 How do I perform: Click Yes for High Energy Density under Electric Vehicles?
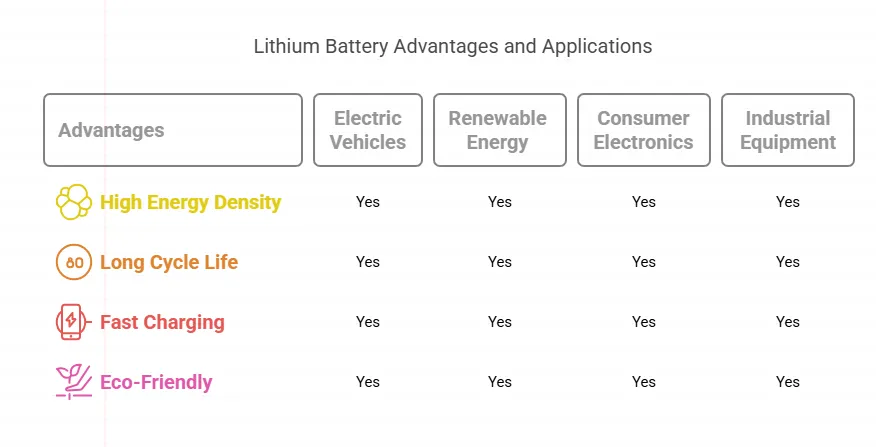(368, 202)
